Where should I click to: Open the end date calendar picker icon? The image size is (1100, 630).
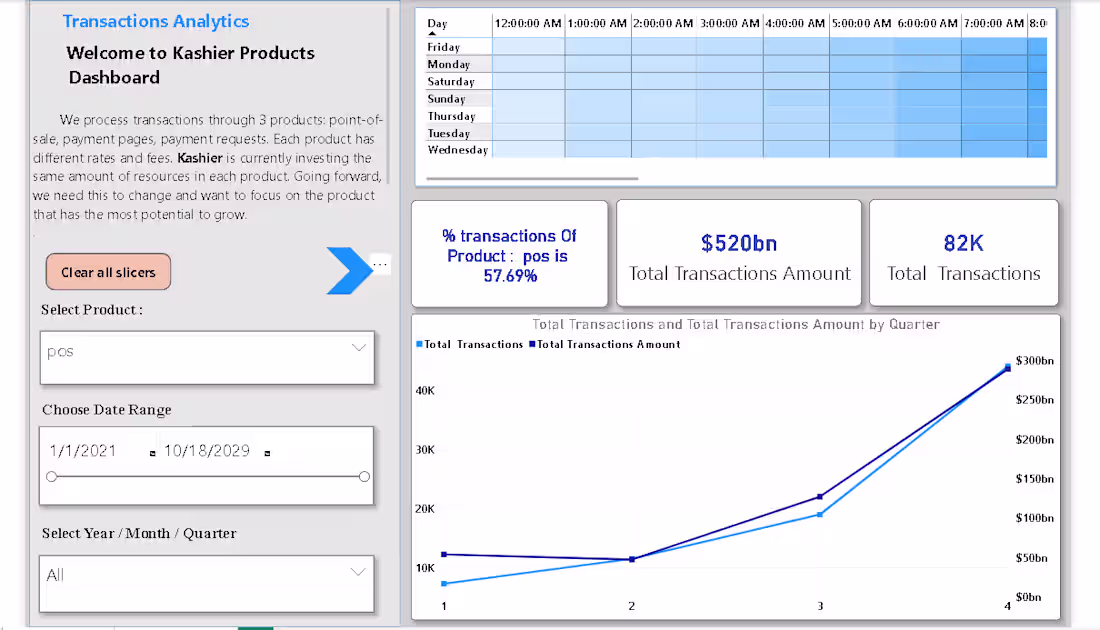[x=267, y=453]
